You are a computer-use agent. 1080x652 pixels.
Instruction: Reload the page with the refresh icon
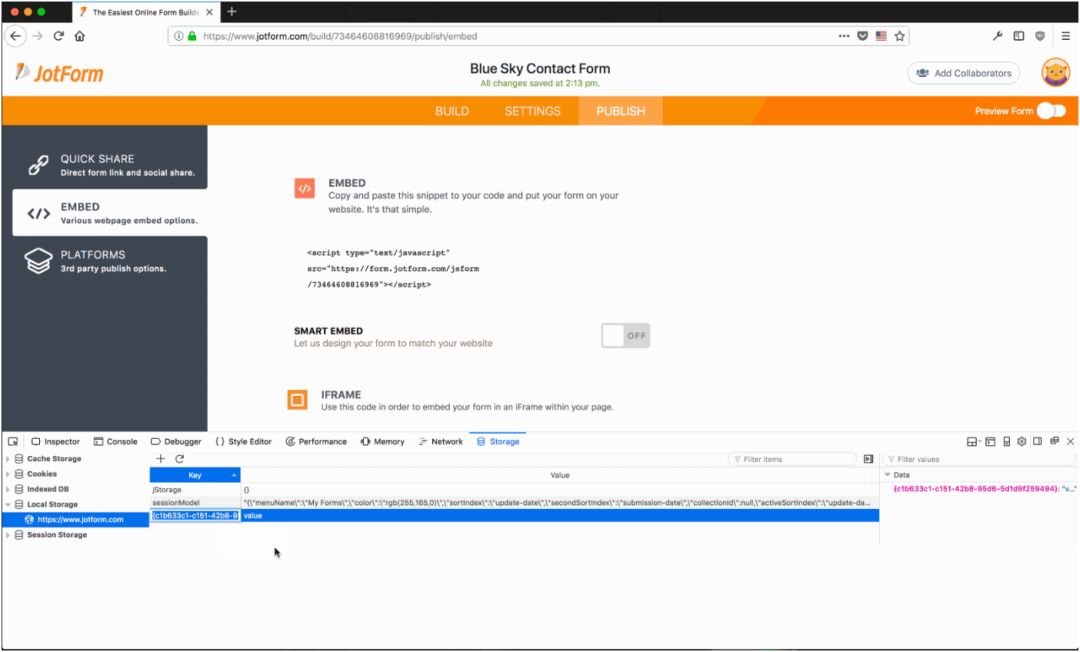(x=59, y=36)
